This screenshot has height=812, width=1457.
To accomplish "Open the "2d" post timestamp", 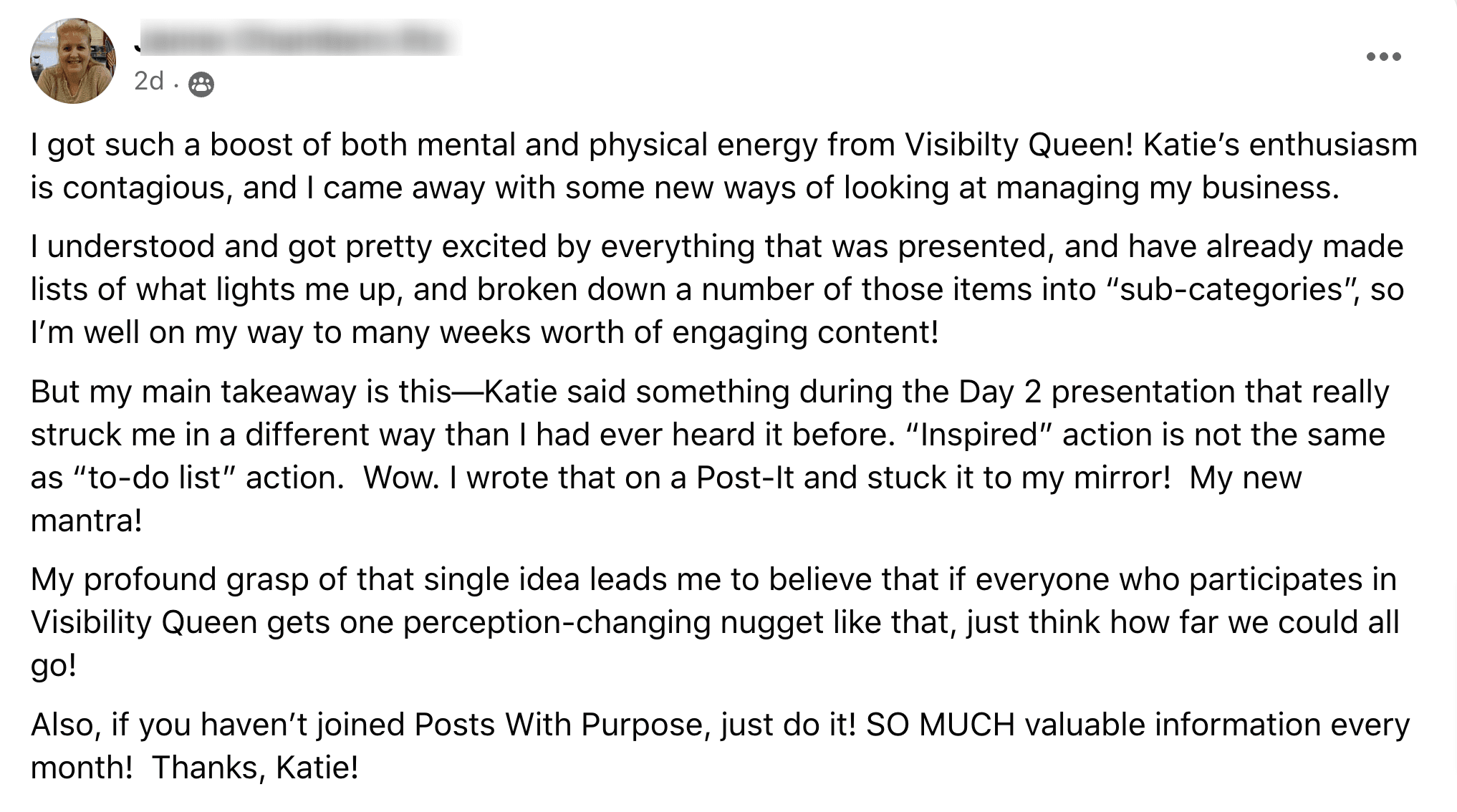I will coord(148,81).
